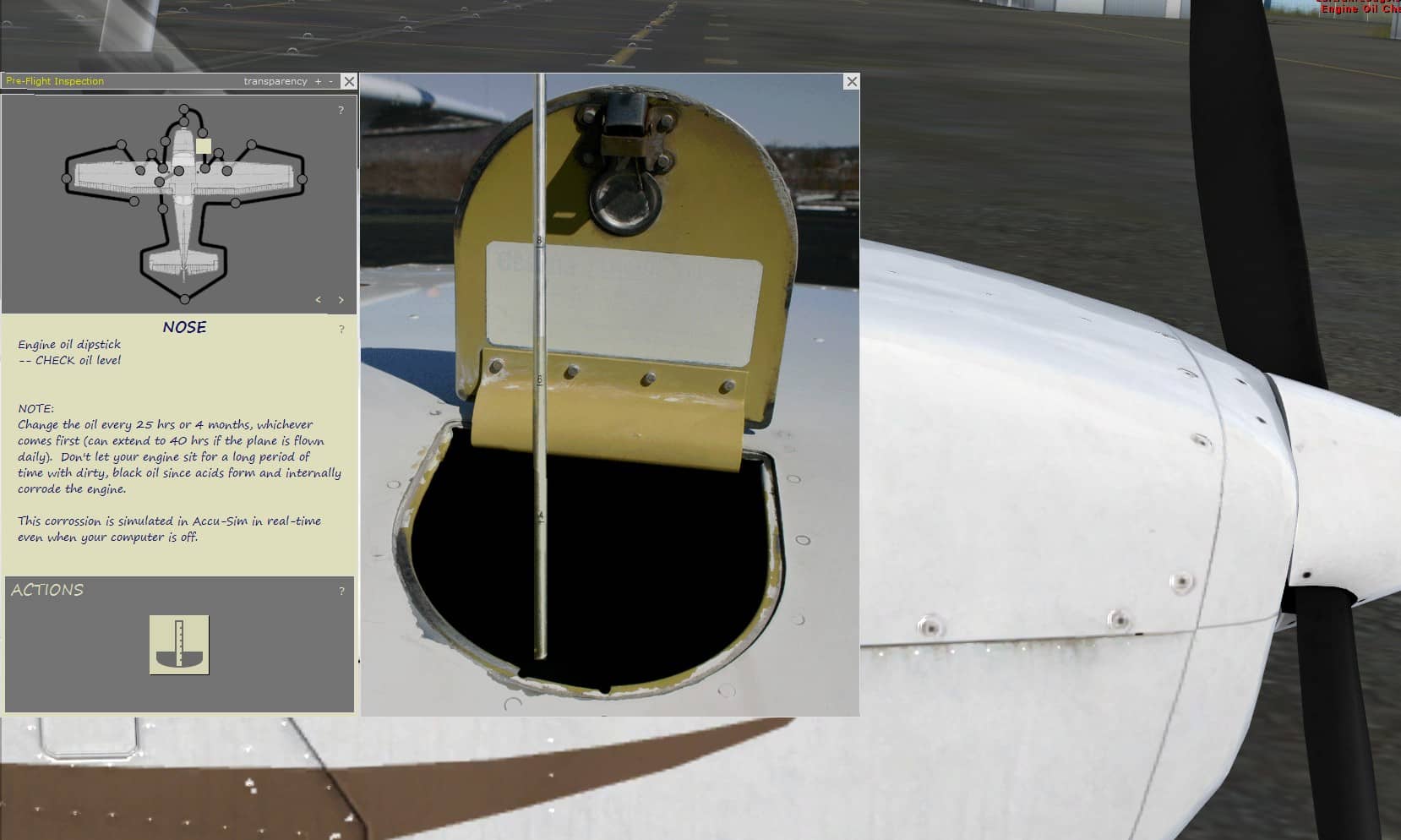Open help for the ACTIONS section
Viewport: 1401px width, 840px height.
pyautogui.click(x=341, y=592)
